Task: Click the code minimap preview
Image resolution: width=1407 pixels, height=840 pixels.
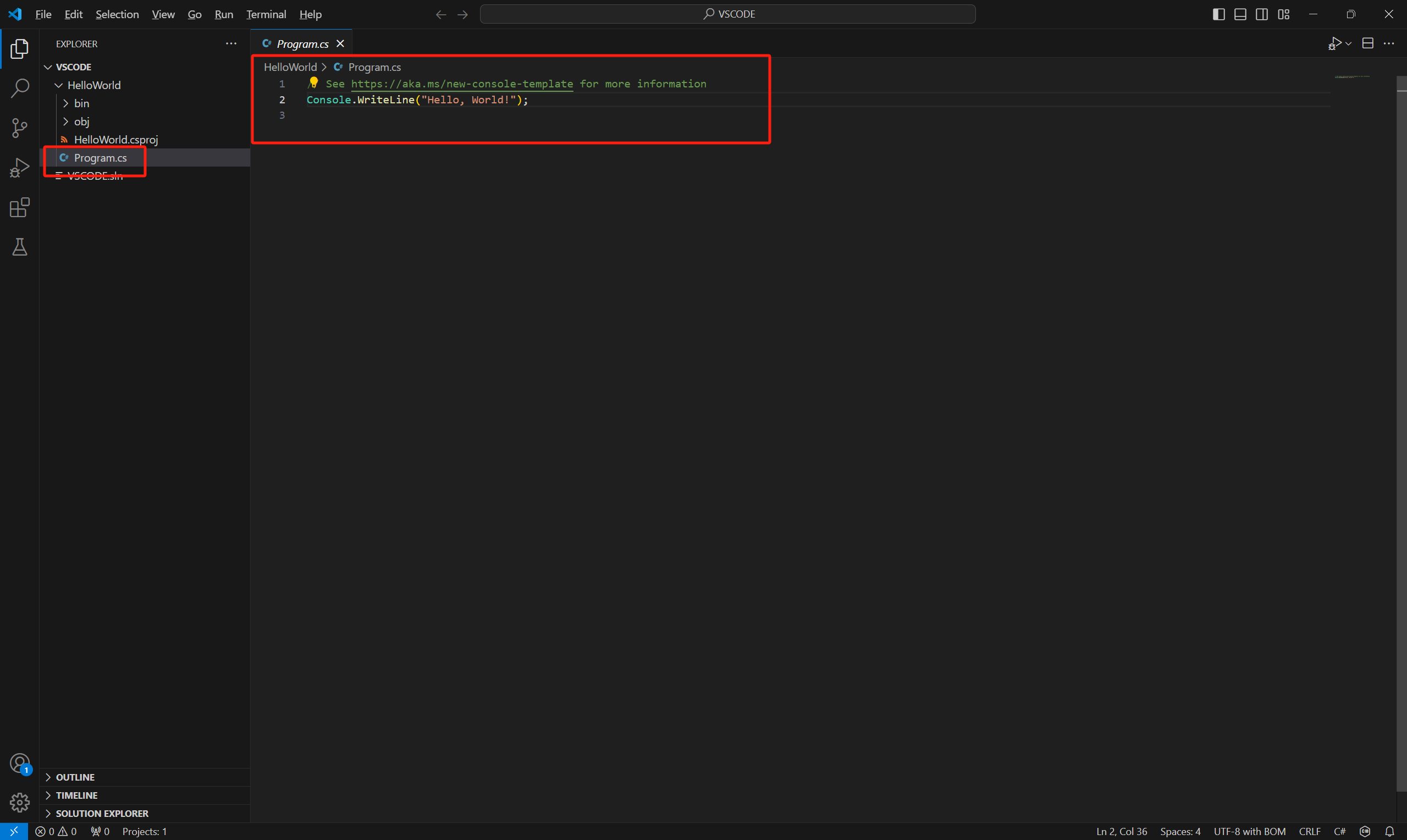Action: (x=1351, y=76)
